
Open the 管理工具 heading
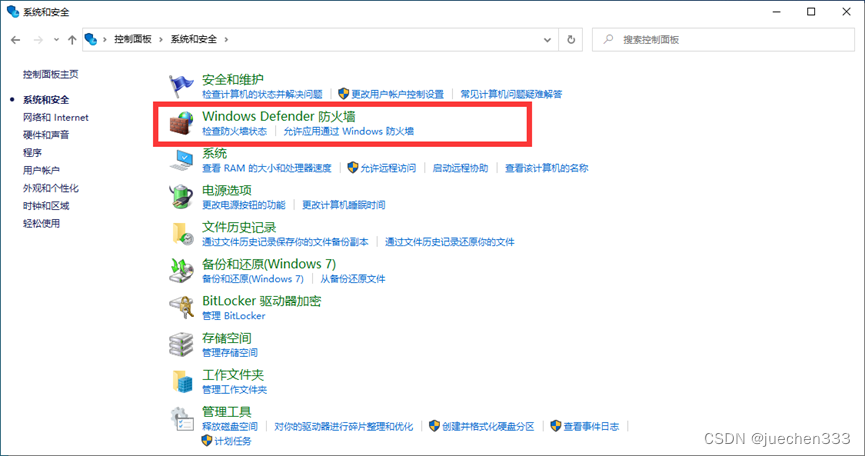(227, 412)
